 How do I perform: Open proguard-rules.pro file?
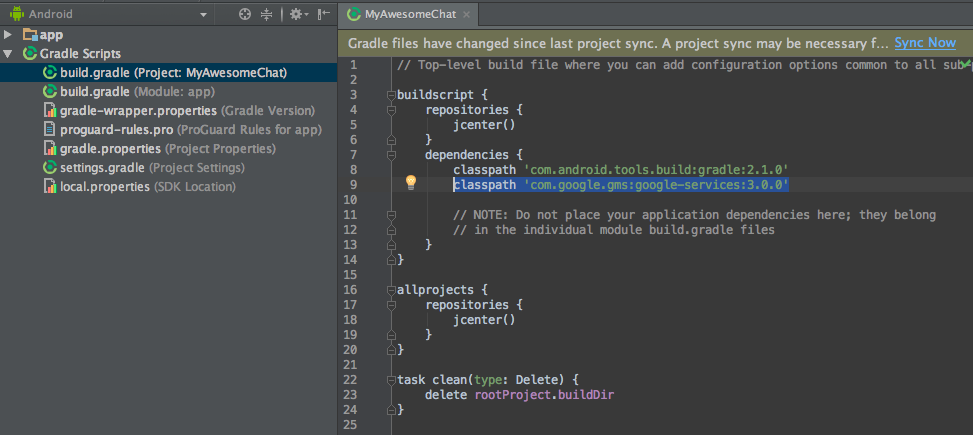191,130
